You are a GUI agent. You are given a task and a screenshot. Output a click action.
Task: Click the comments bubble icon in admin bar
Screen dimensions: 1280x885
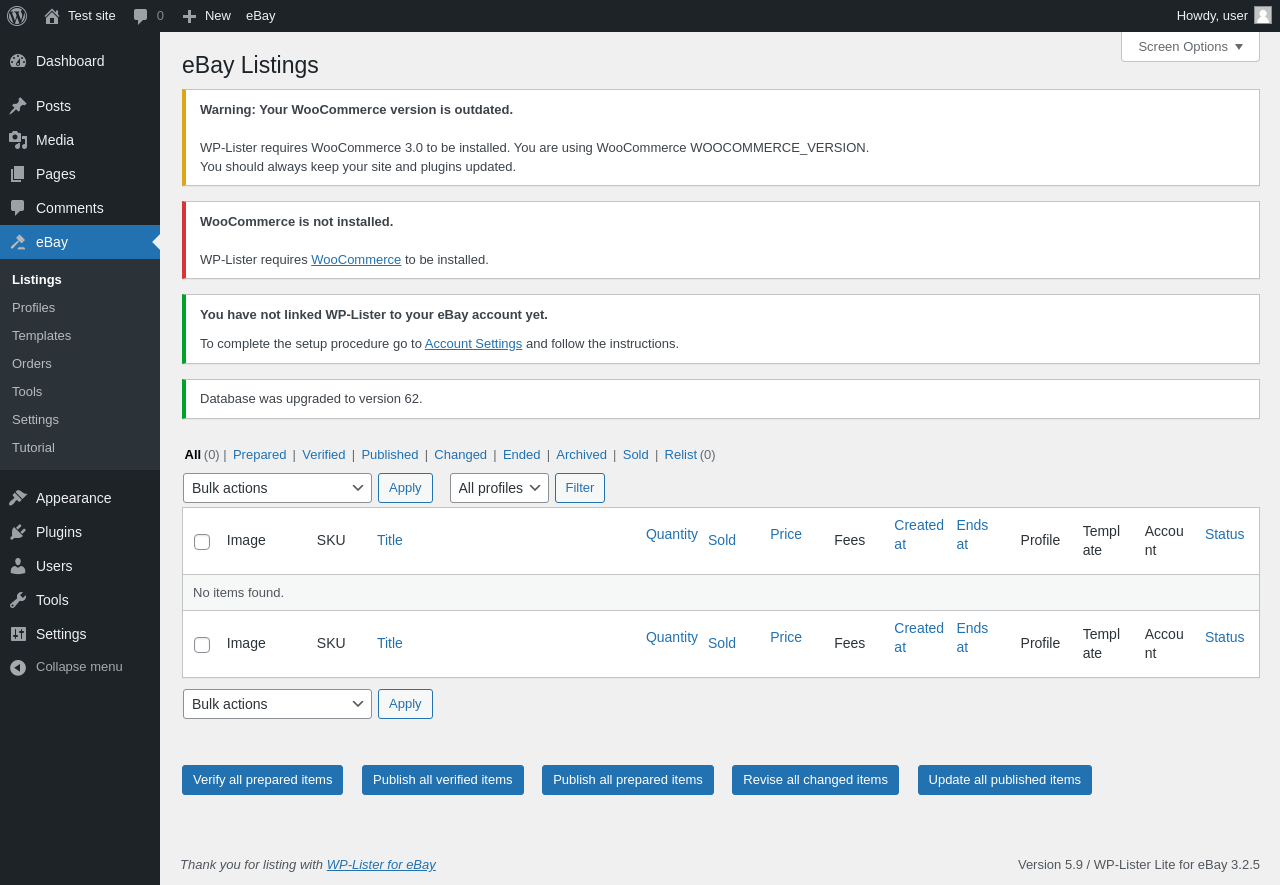tap(141, 16)
